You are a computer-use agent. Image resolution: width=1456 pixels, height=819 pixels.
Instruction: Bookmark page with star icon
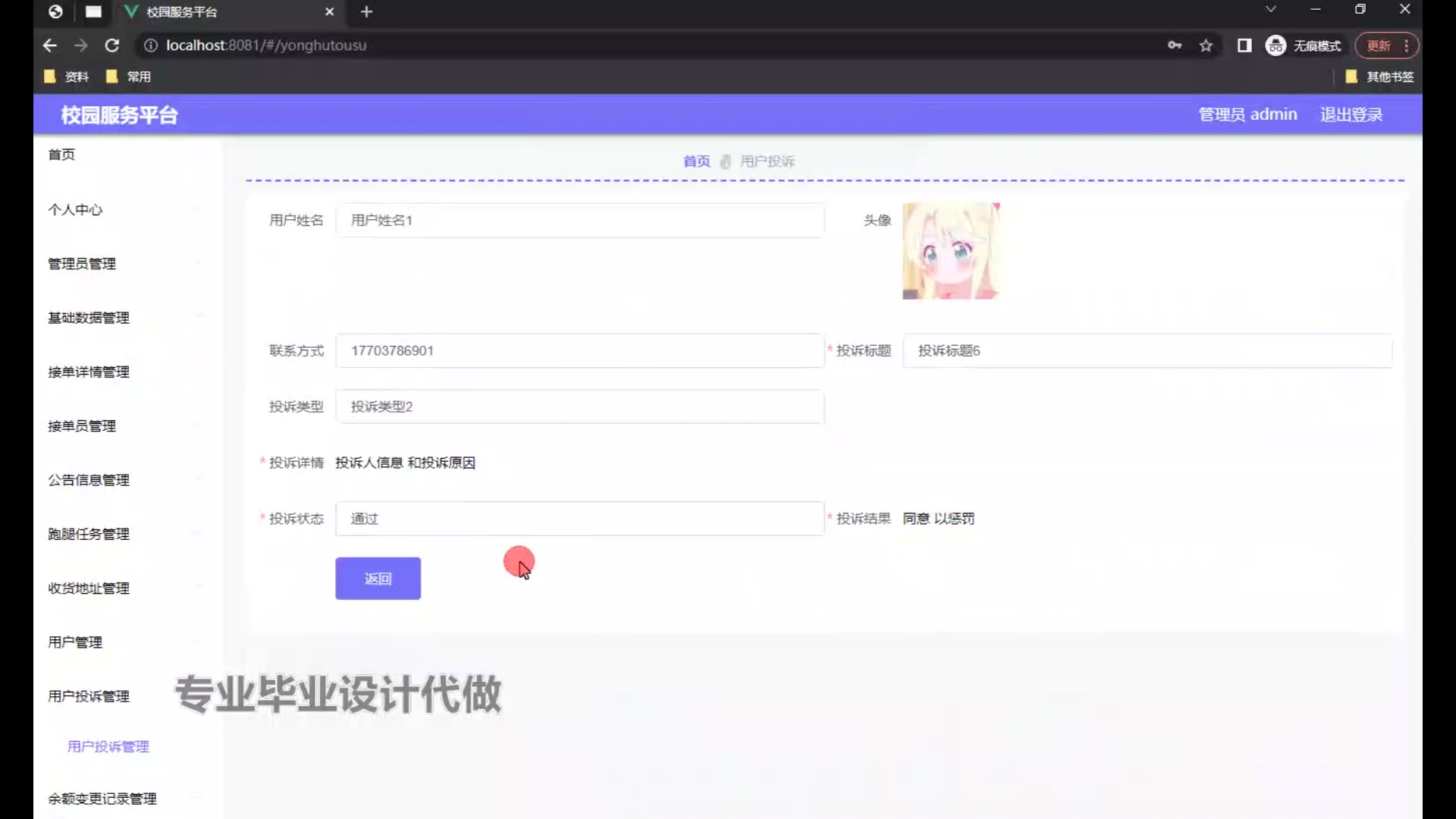(x=1206, y=45)
